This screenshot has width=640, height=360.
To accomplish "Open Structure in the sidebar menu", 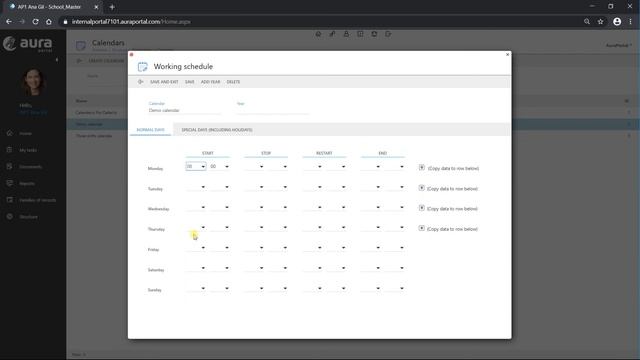I will coord(29,217).
